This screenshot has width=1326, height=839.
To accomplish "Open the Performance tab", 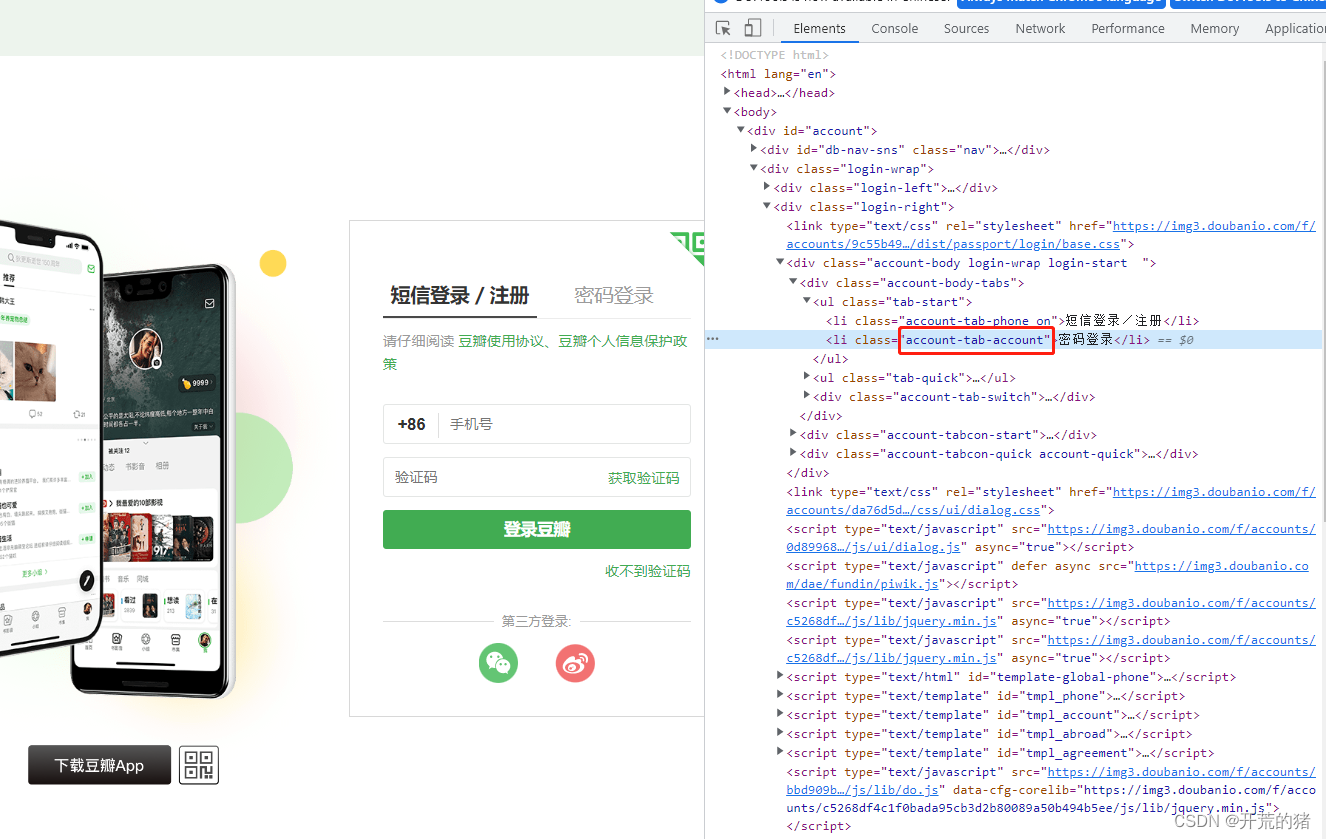I will [x=1128, y=28].
